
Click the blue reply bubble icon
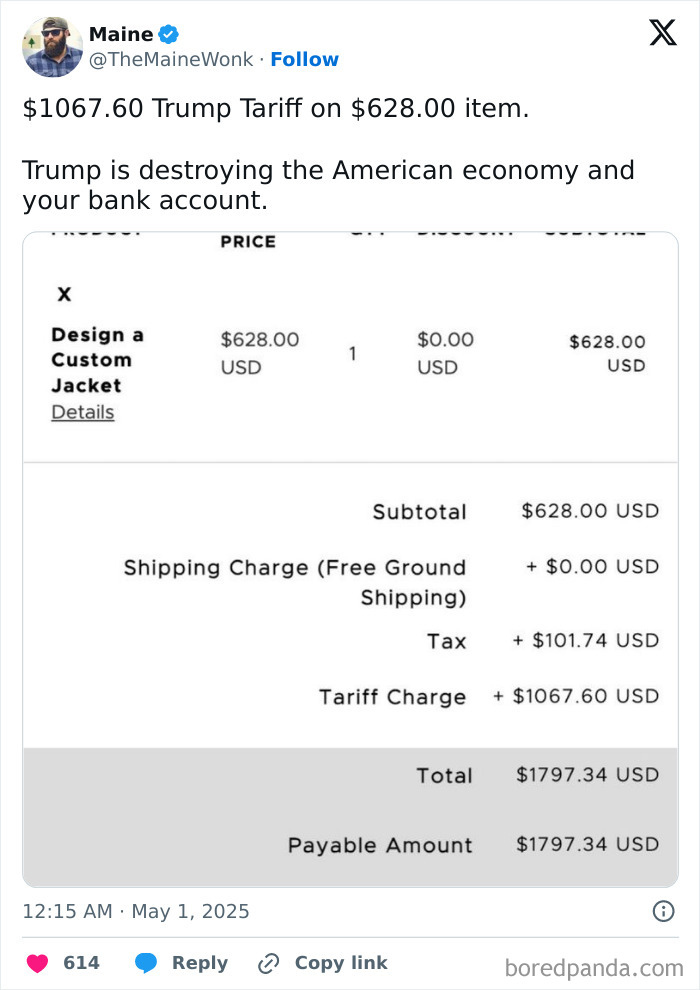coord(149,963)
